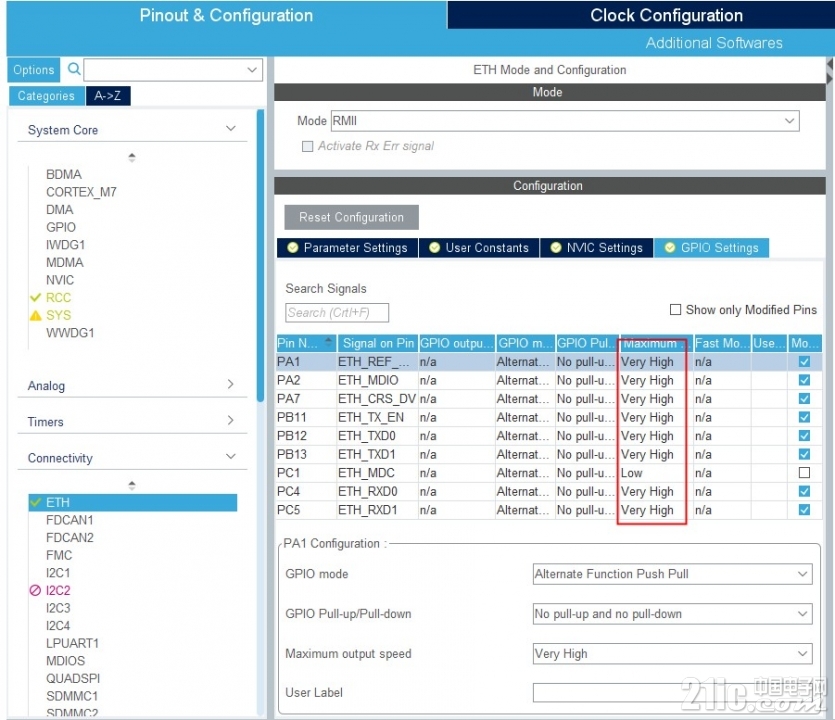
Task: Select the A->Z view button
Action: pos(108,96)
